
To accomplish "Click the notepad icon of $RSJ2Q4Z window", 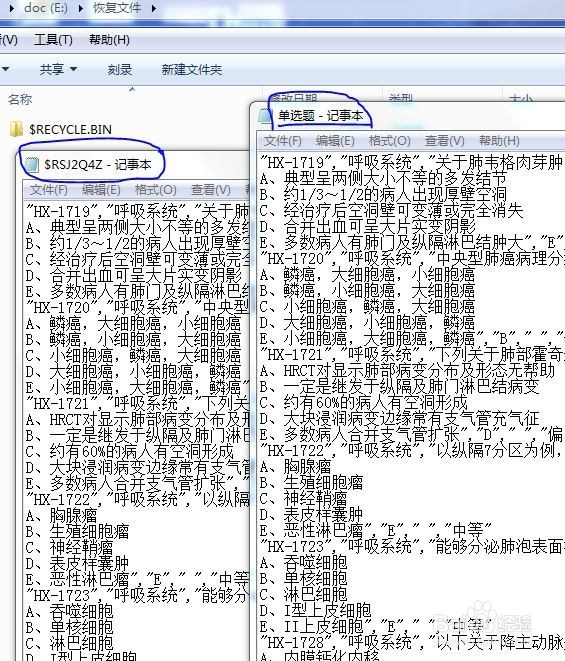I will pos(32,164).
